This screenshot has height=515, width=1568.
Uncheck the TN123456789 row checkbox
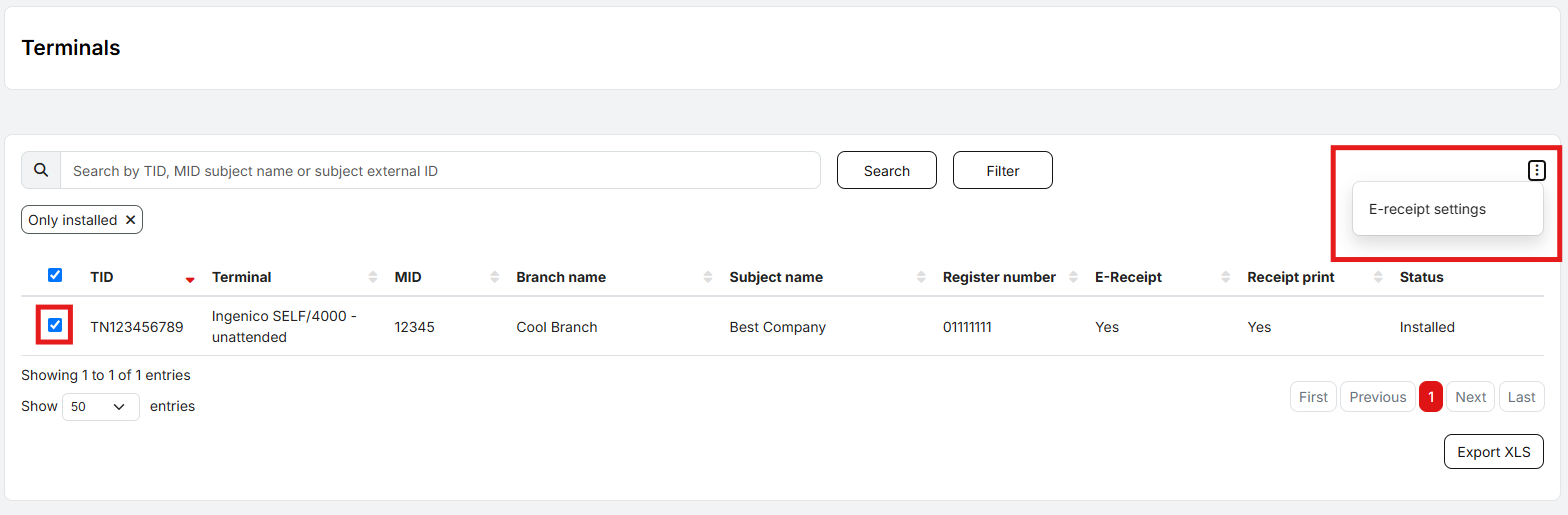55,325
